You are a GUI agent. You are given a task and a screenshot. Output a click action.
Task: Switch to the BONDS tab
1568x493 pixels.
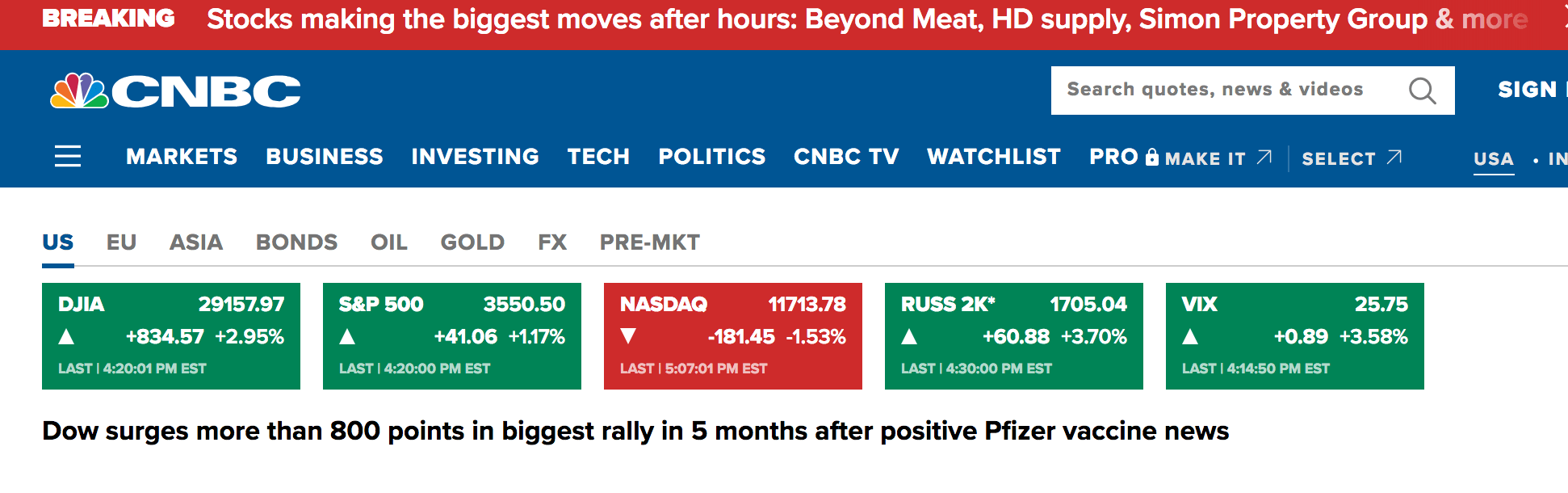(296, 242)
